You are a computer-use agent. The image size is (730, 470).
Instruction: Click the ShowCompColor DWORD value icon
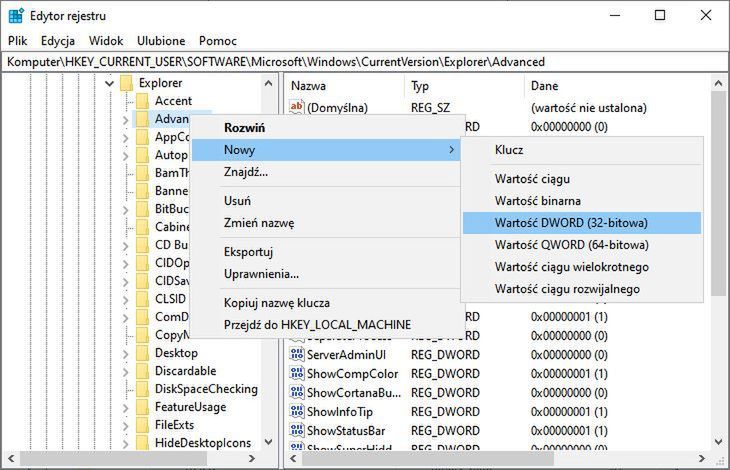click(x=296, y=373)
